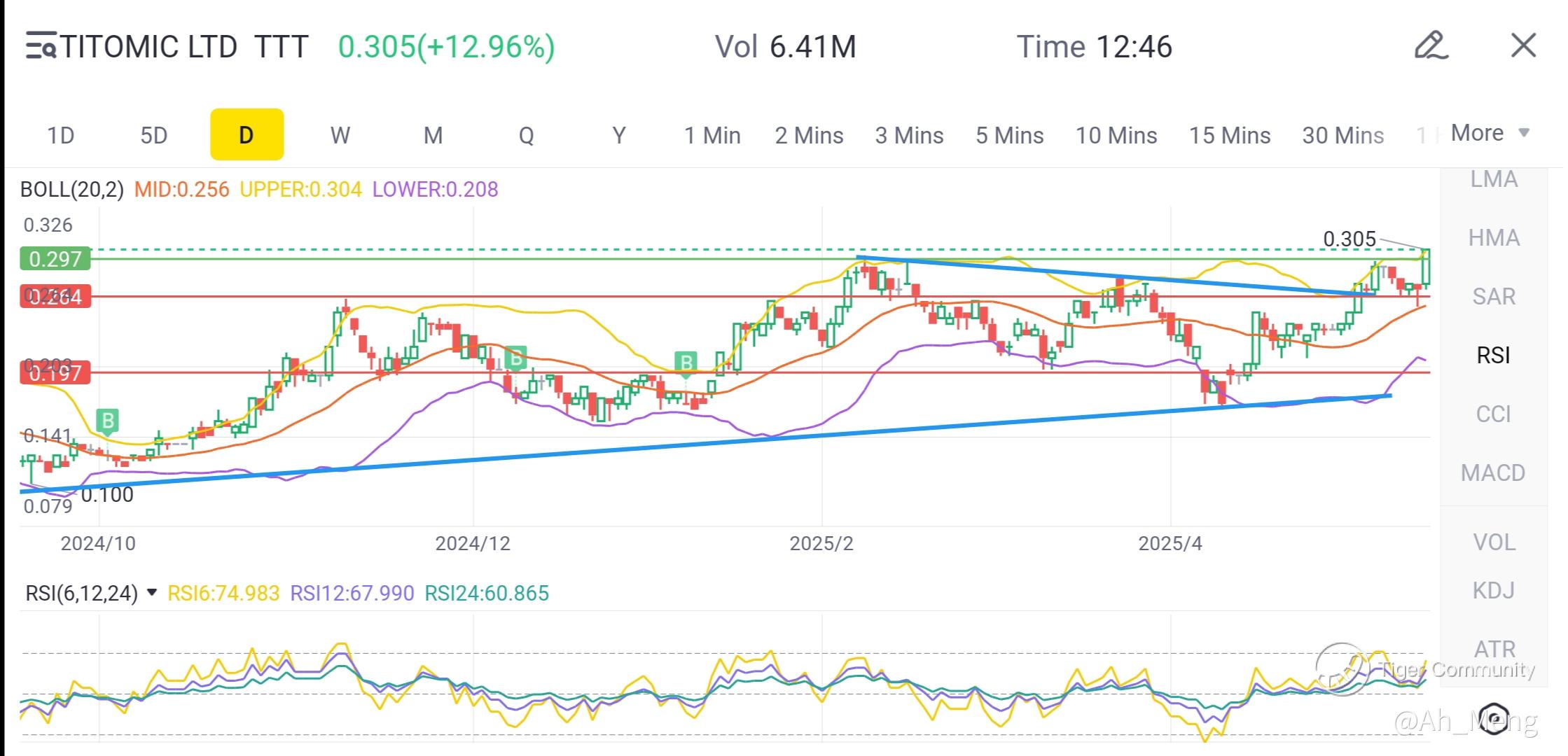Select the VOL indicator

pos(1494,542)
